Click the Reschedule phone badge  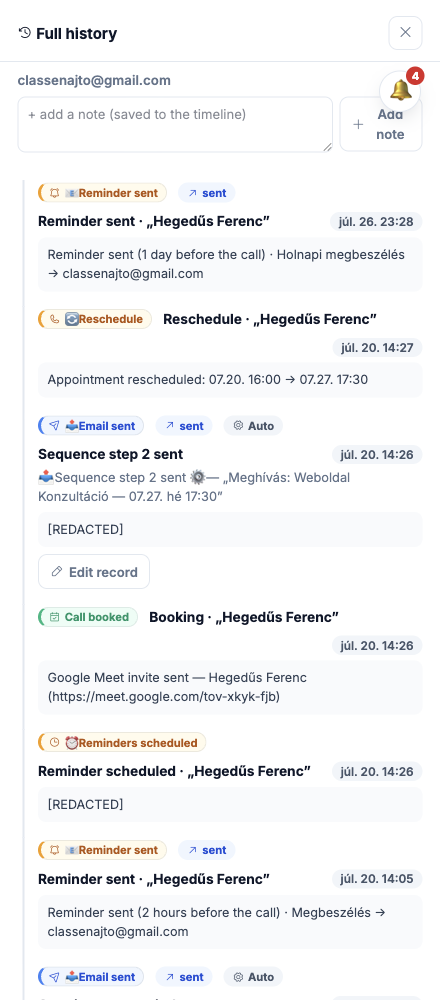click(x=95, y=319)
